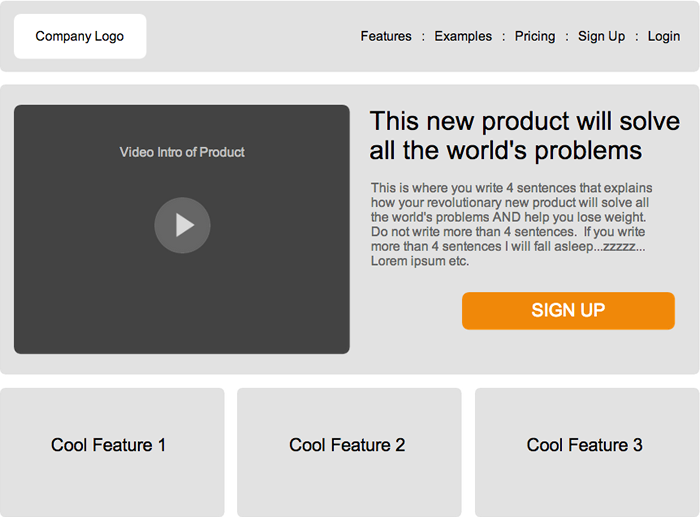Click the "Video Intro of Product" caption

click(x=182, y=152)
